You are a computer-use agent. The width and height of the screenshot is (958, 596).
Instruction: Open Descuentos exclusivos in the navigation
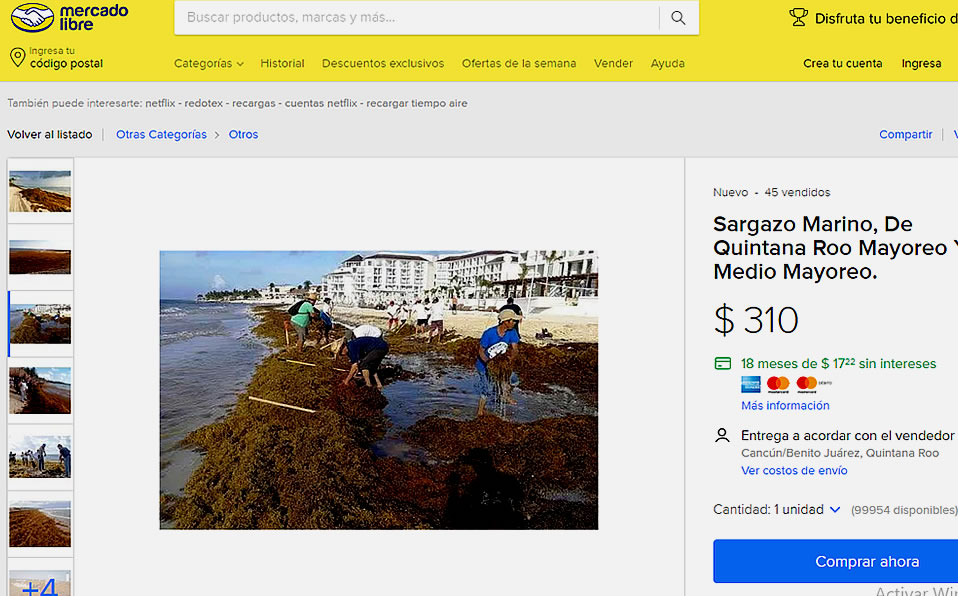(383, 64)
